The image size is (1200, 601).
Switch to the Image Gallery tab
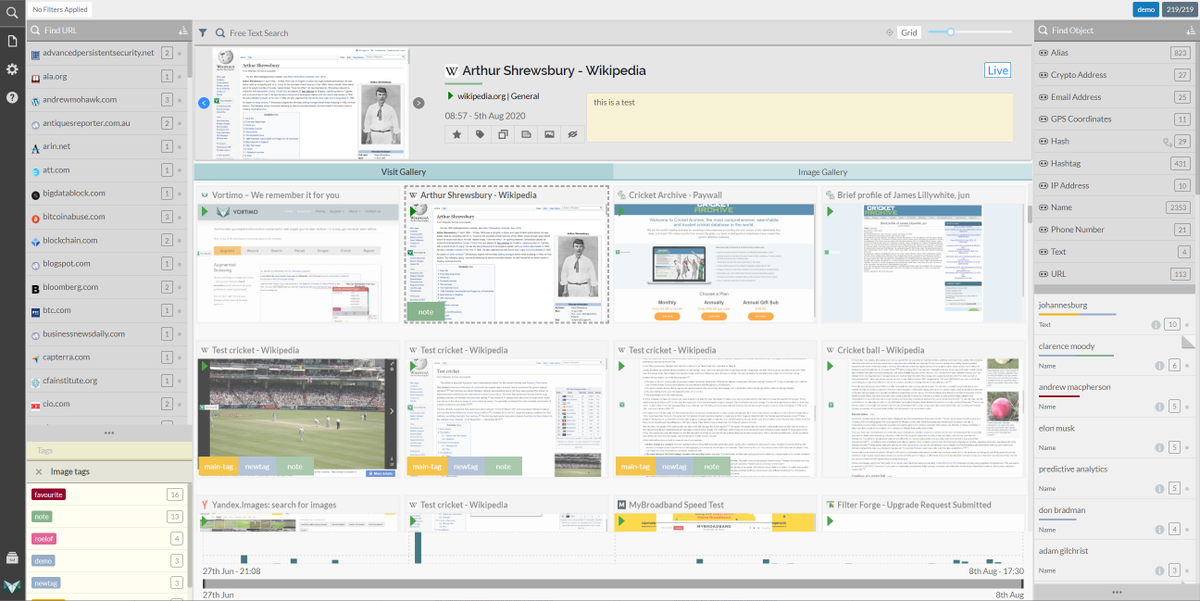[822, 172]
